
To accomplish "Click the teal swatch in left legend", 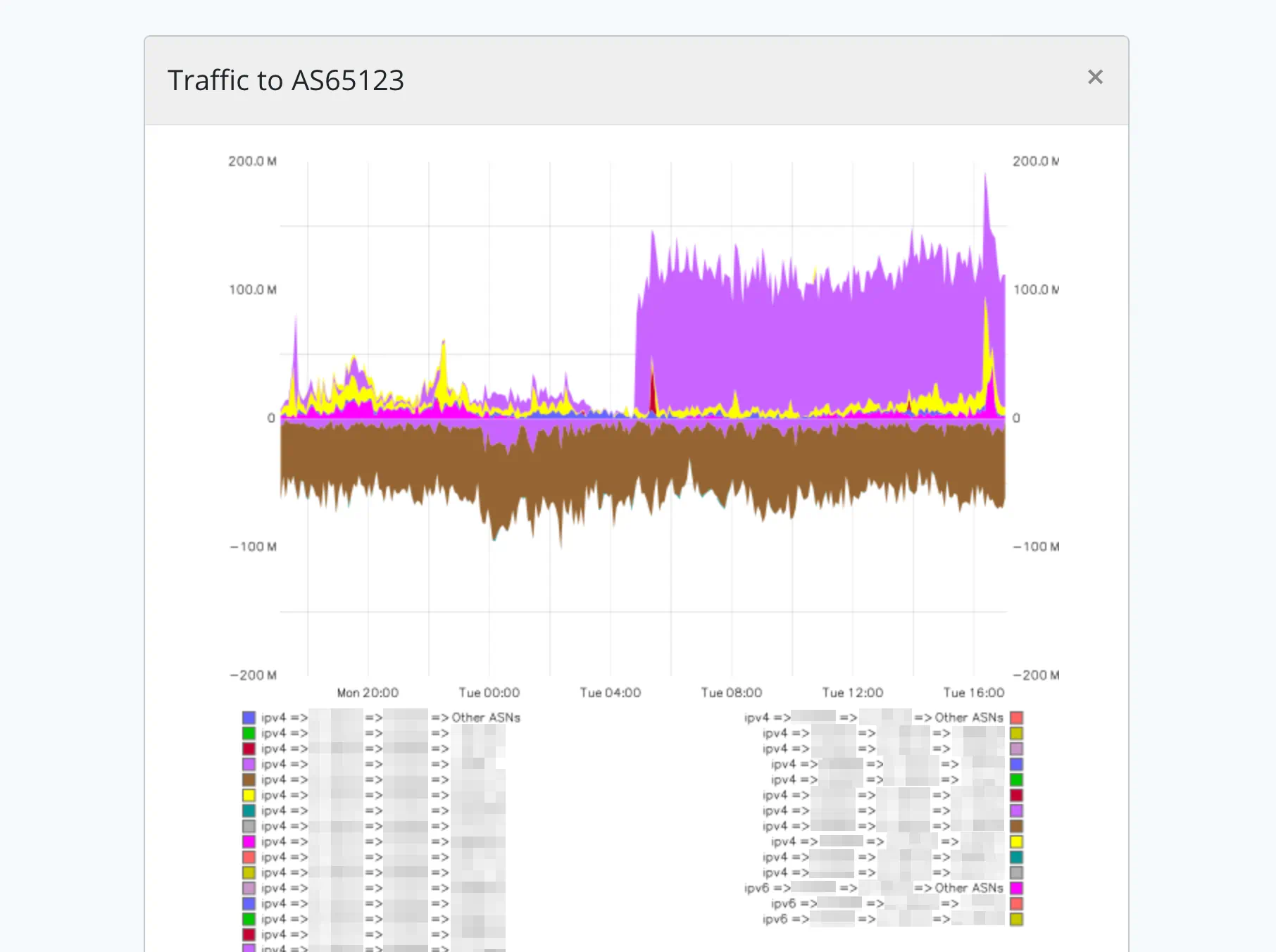I will [x=249, y=810].
